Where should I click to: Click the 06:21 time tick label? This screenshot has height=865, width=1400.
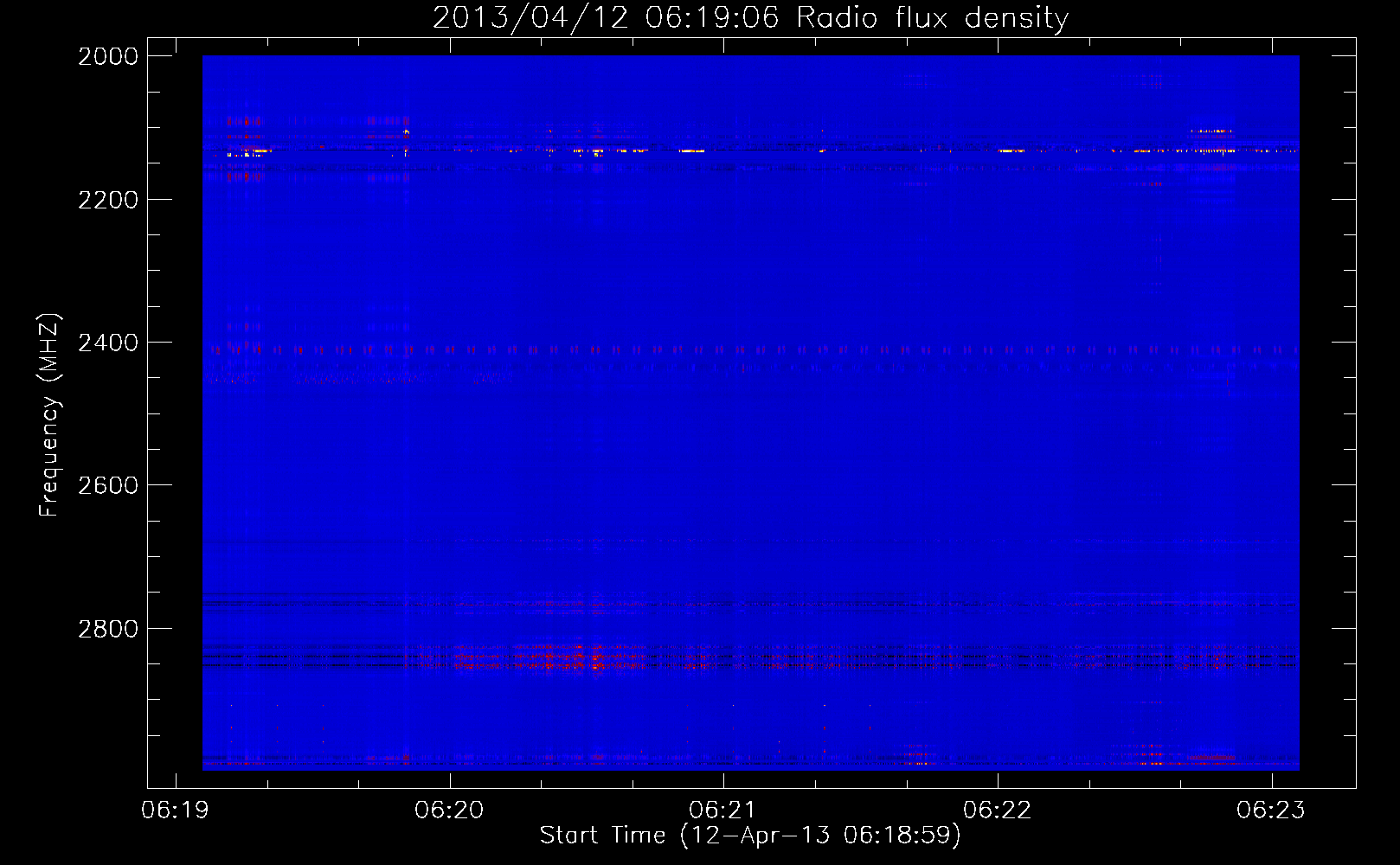coord(723,811)
